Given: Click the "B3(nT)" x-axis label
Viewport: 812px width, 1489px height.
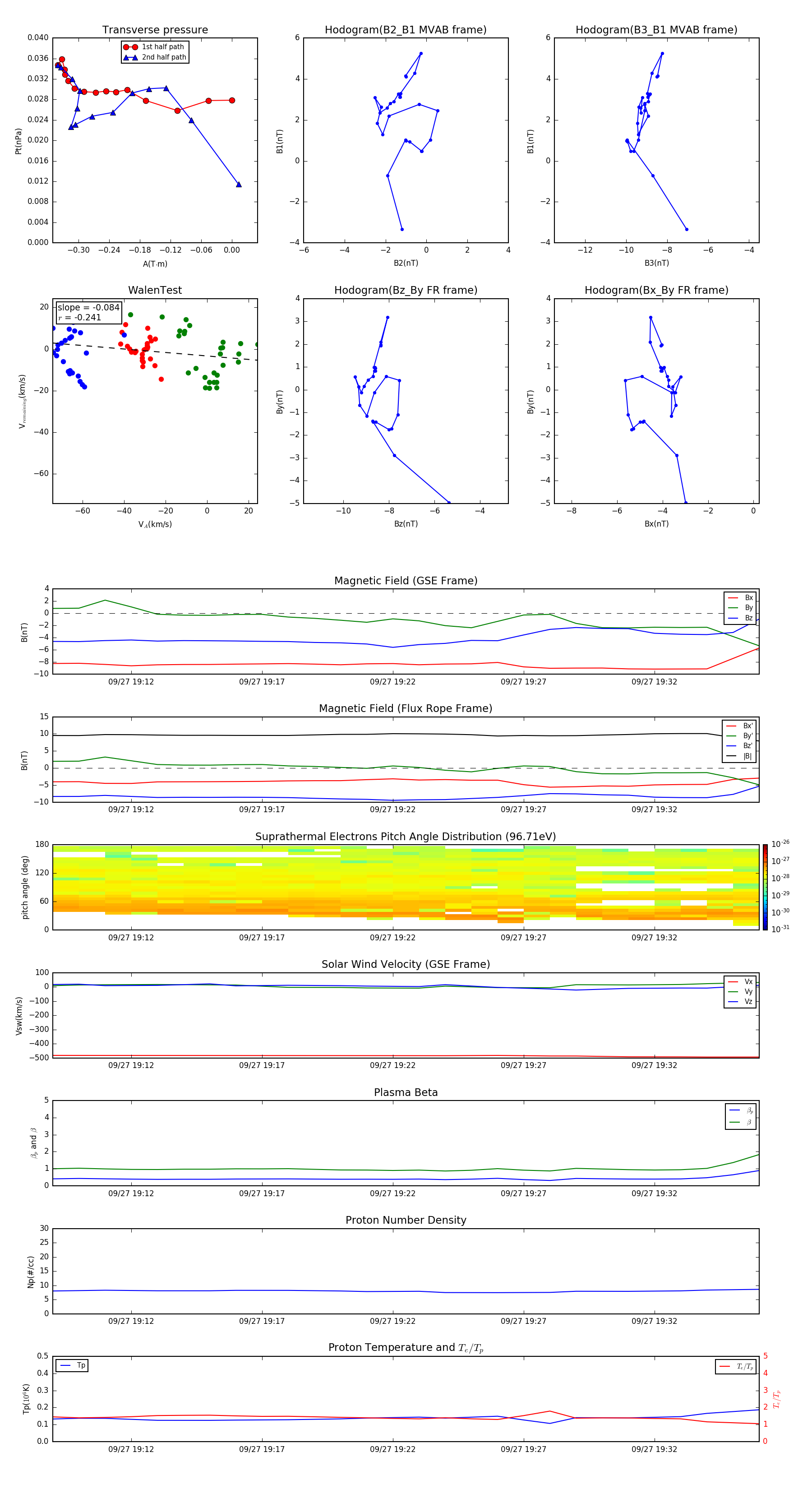Looking at the screenshot, I should pos(656,263).
